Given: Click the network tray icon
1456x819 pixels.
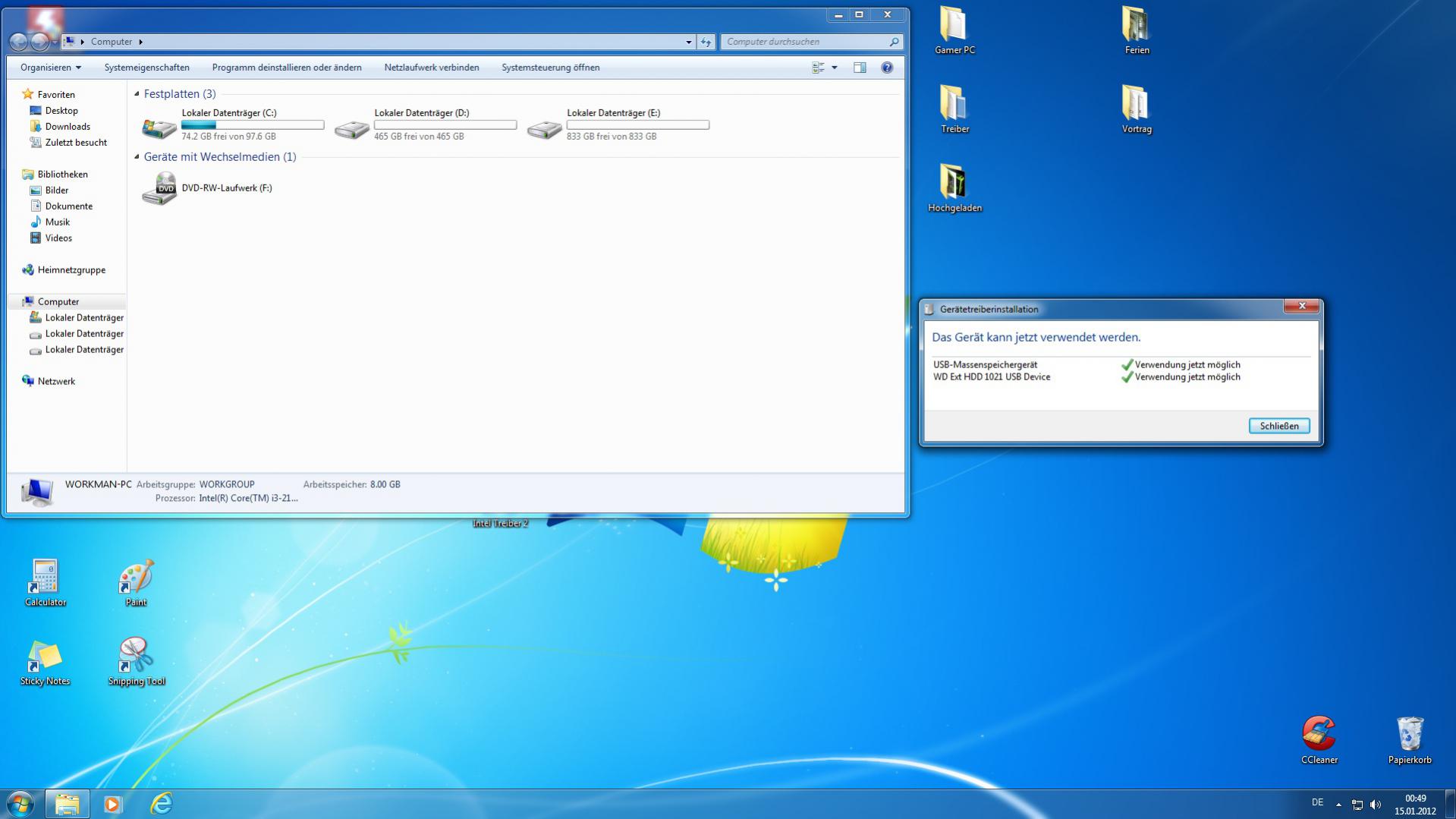Looking at the screenshot, I should click(1357, 805).
